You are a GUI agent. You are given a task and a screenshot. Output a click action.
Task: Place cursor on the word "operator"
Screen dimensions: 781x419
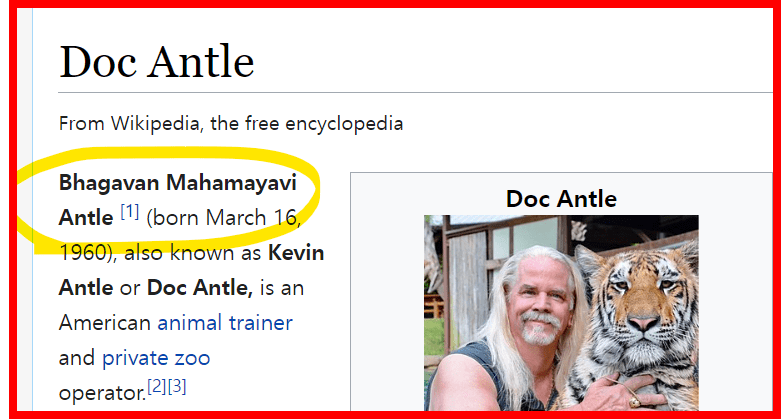click(102, 393)
